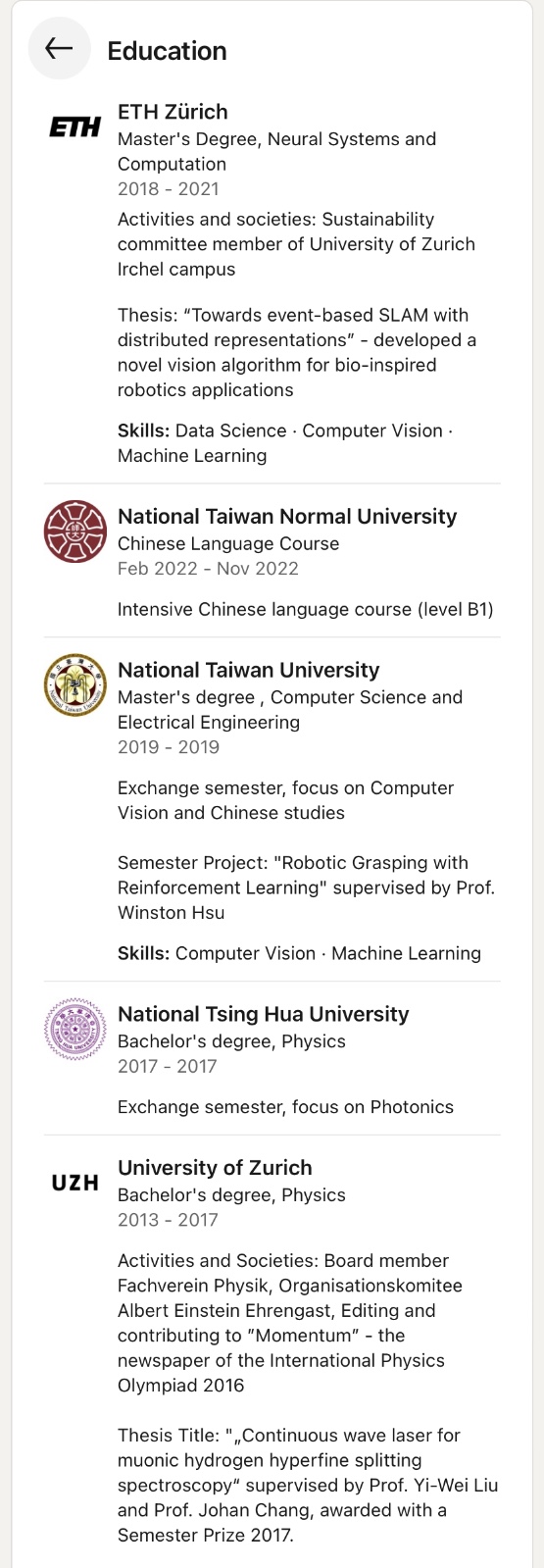Viewport: 544px width, 1568px height.
Task: Select the Chinese Language Course text
Action: 228,543
